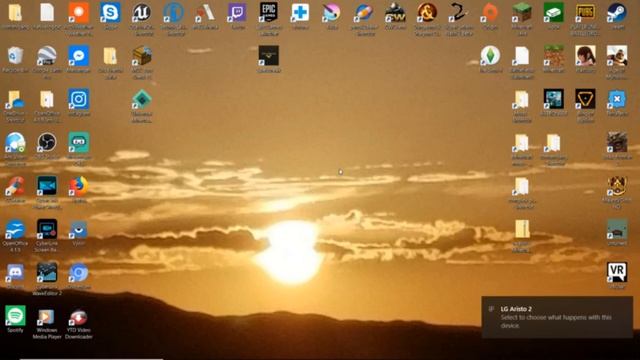Launch the PUBG shortcut
The height and width of the screenshot is (360, 640).
point(585,13)
